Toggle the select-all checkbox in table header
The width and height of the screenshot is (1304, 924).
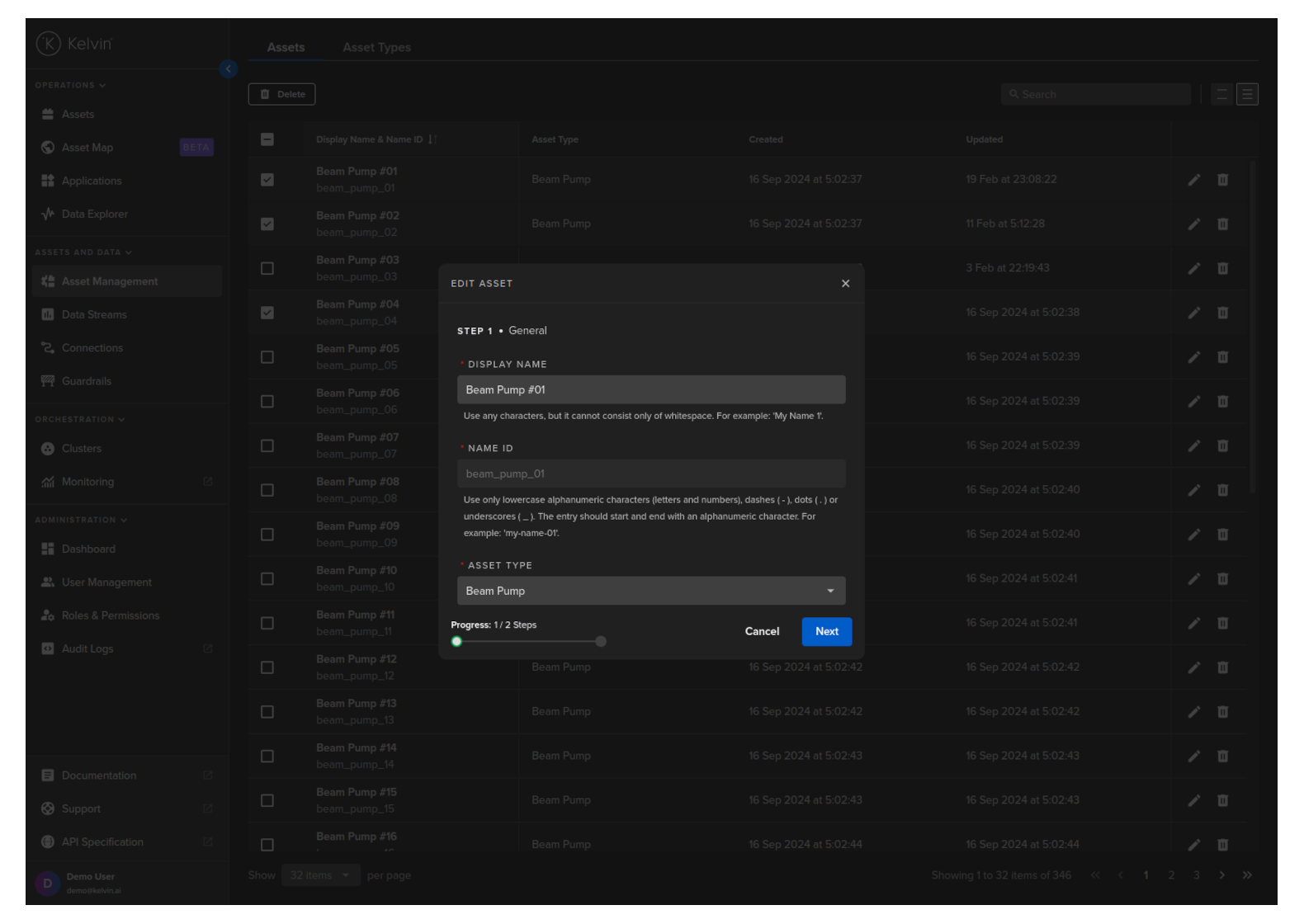267,139
